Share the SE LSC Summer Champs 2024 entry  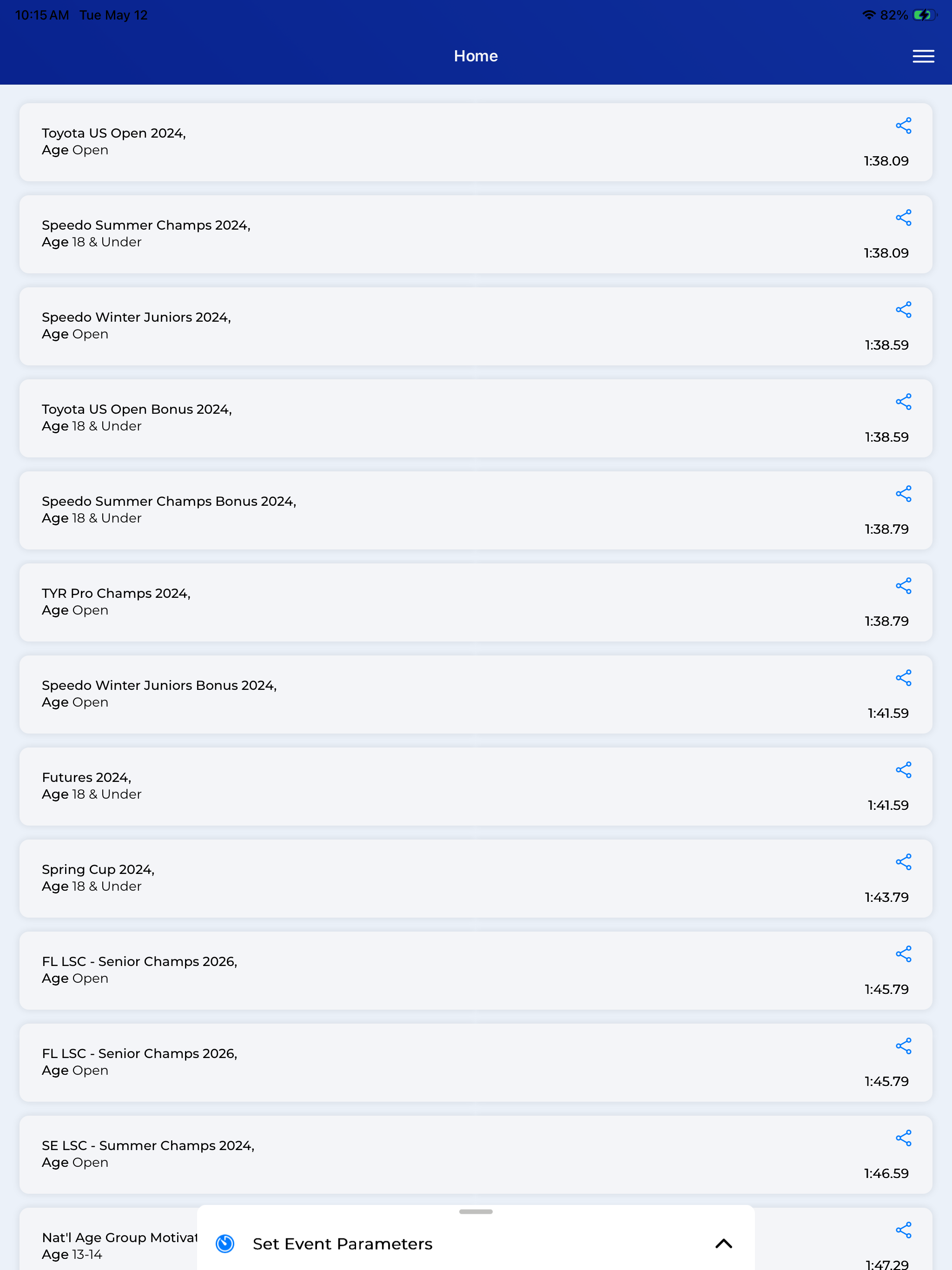tap(903, 1138)
